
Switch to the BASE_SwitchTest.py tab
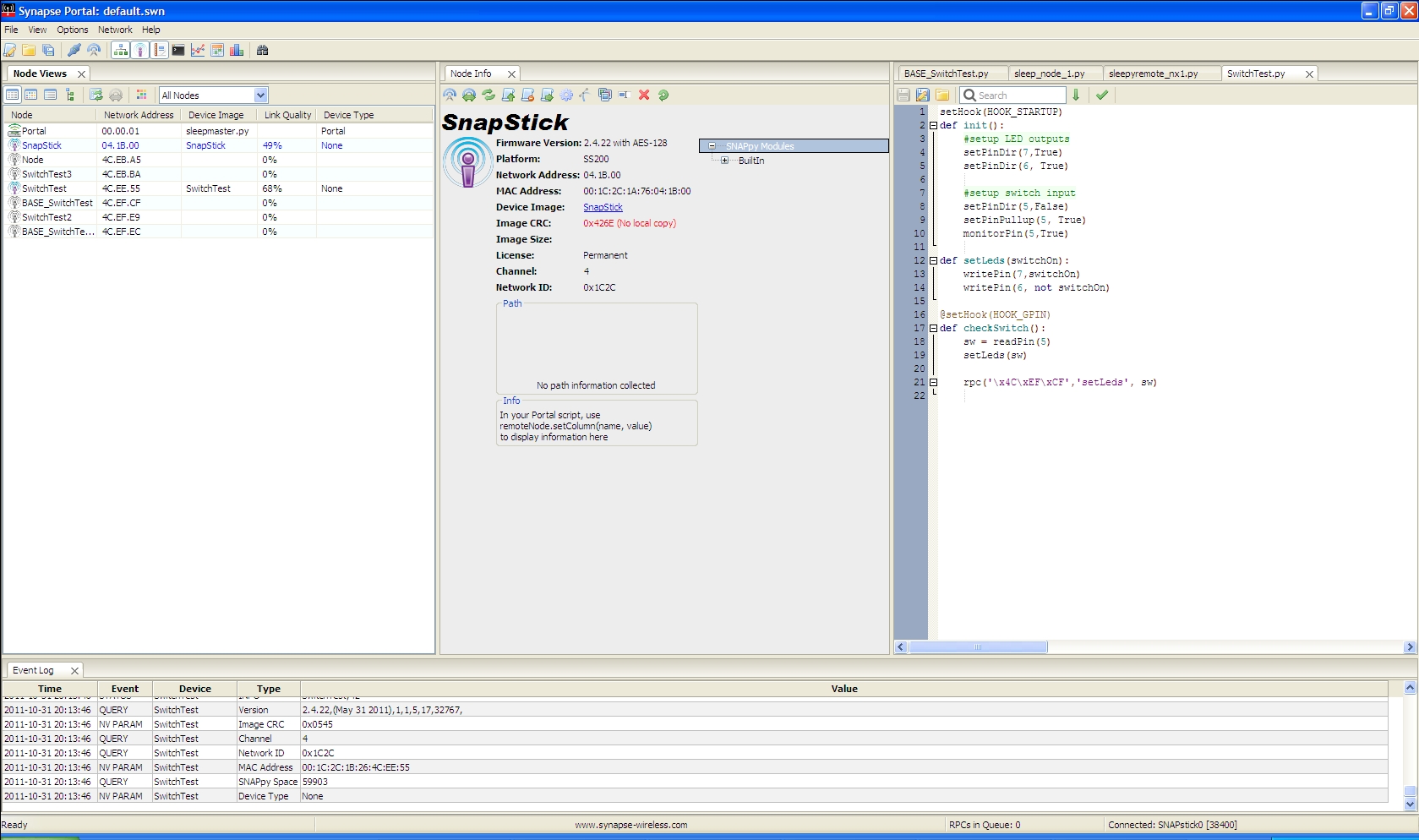(952, 74)
